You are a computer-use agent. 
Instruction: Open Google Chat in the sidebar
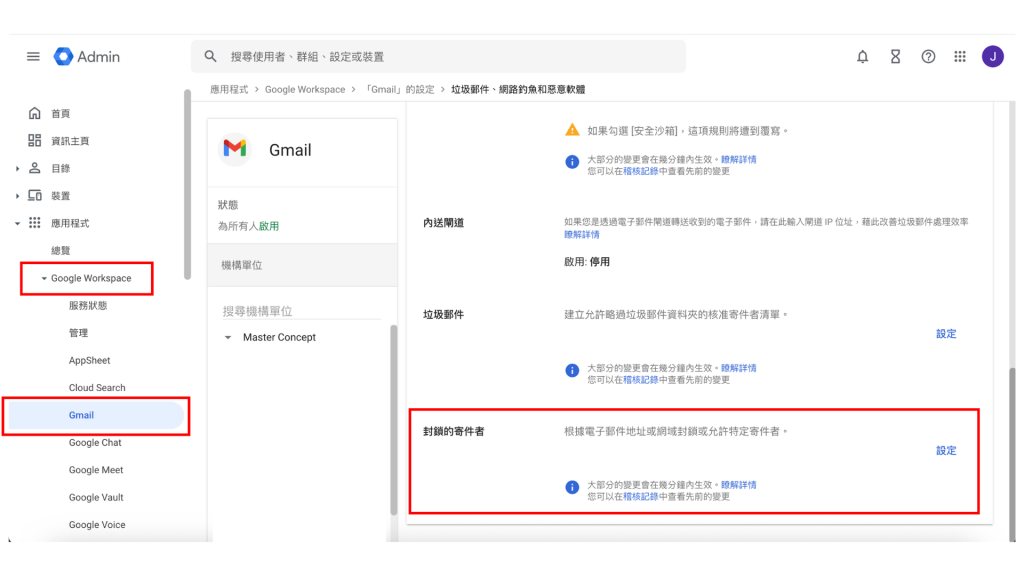(x=95, y=443)
